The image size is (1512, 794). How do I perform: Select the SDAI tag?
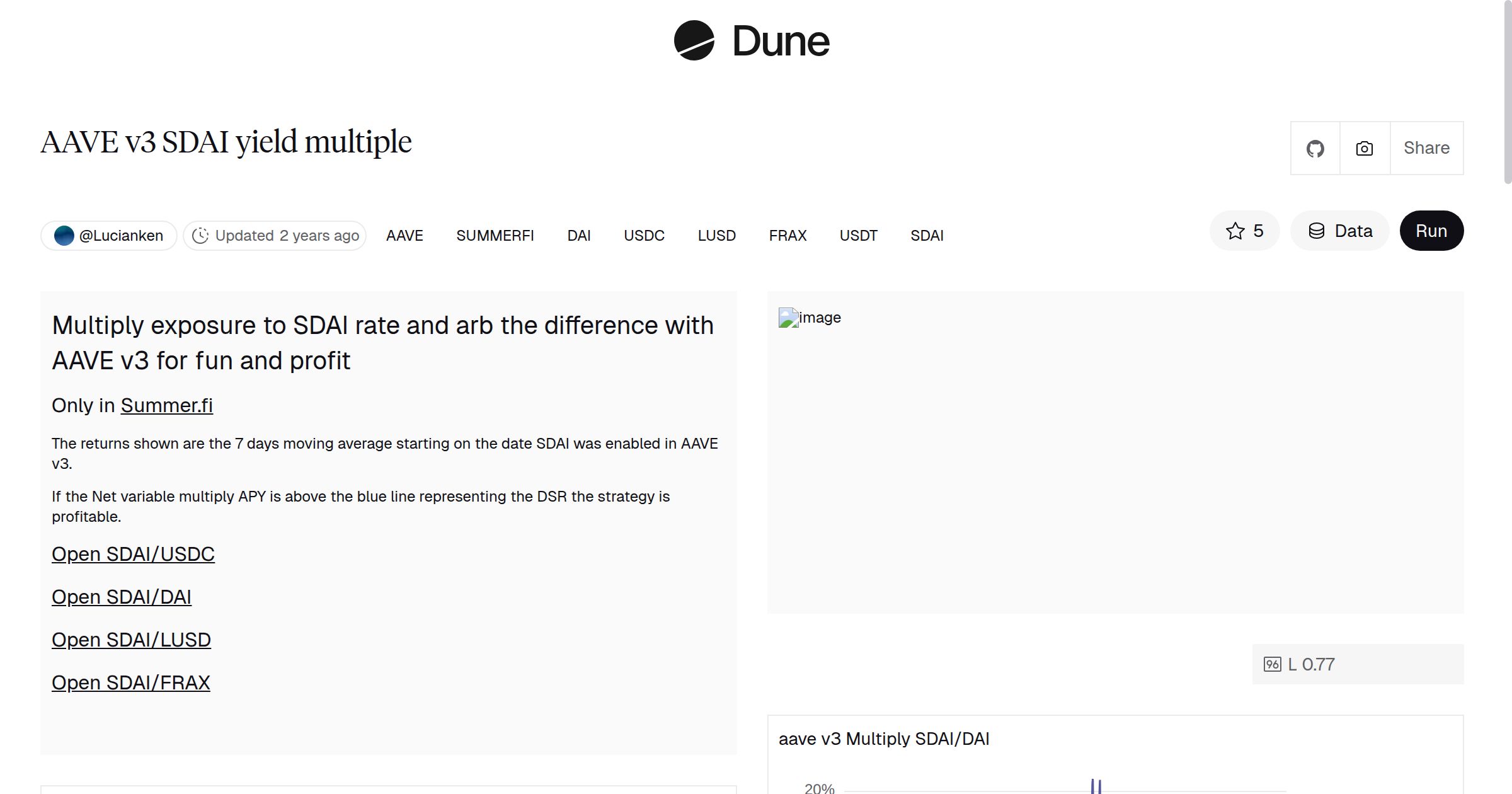point(927,236)
